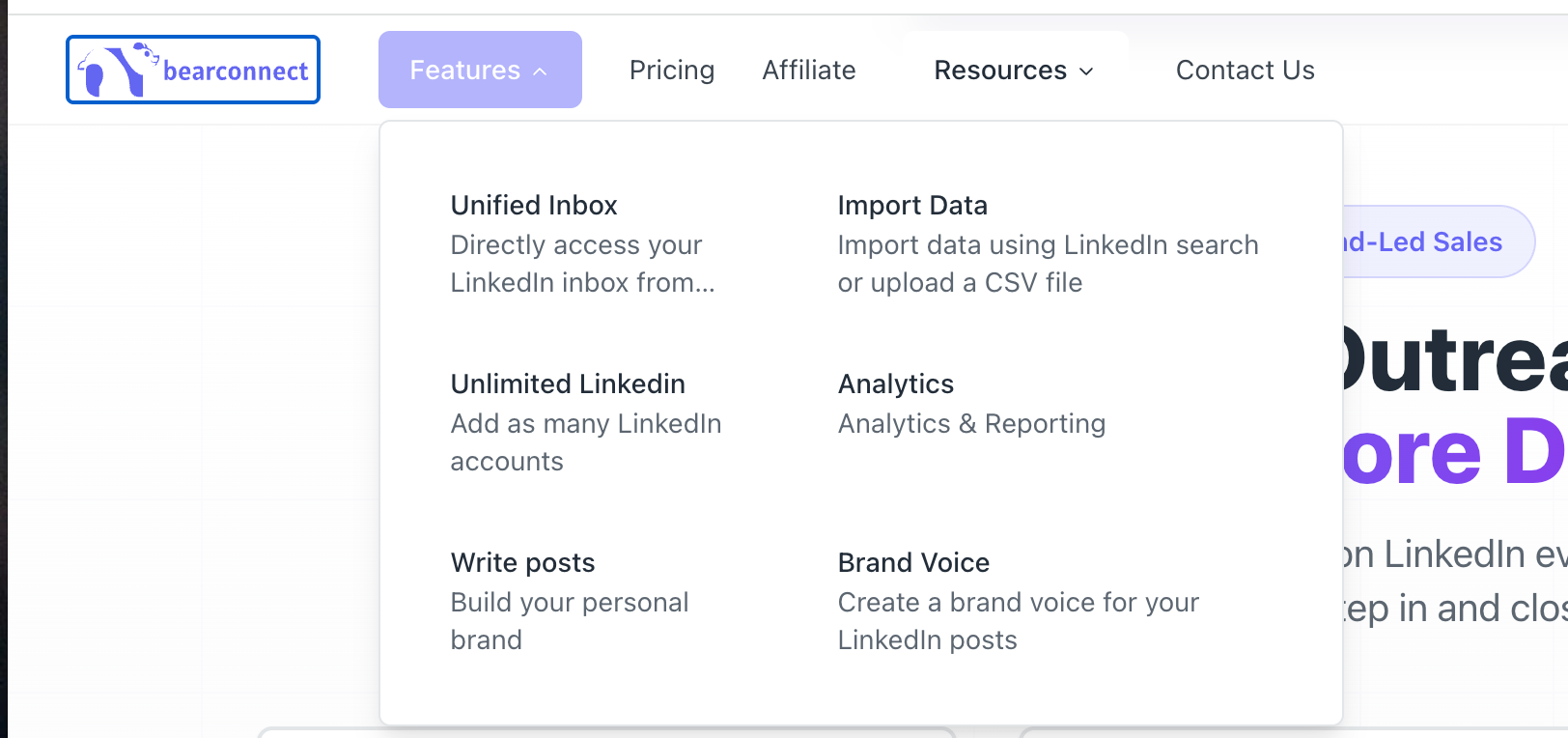Choose Write posts feature
This screenshot has height=738, width=1568.
point(522,562)
